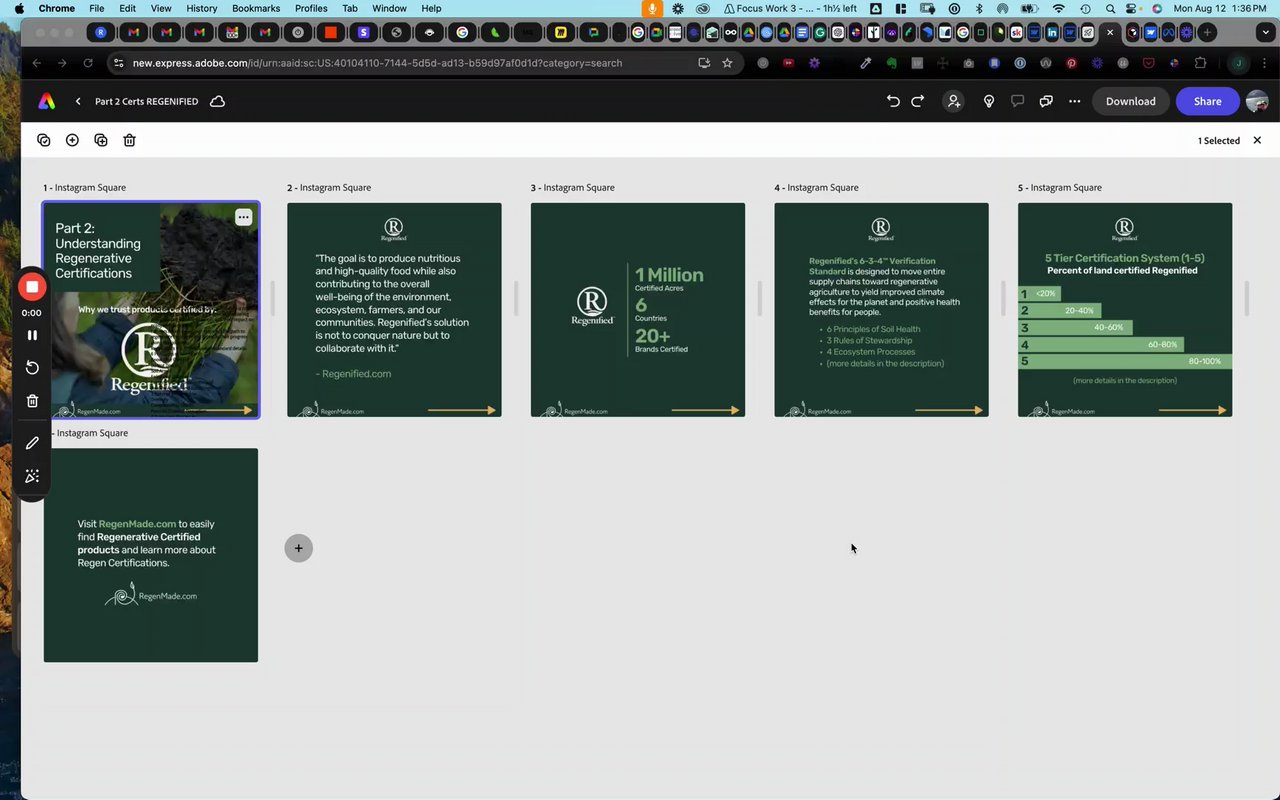1280x800 pixels.
Task: Open macOS Control Center
Action: pos(1133,8)
